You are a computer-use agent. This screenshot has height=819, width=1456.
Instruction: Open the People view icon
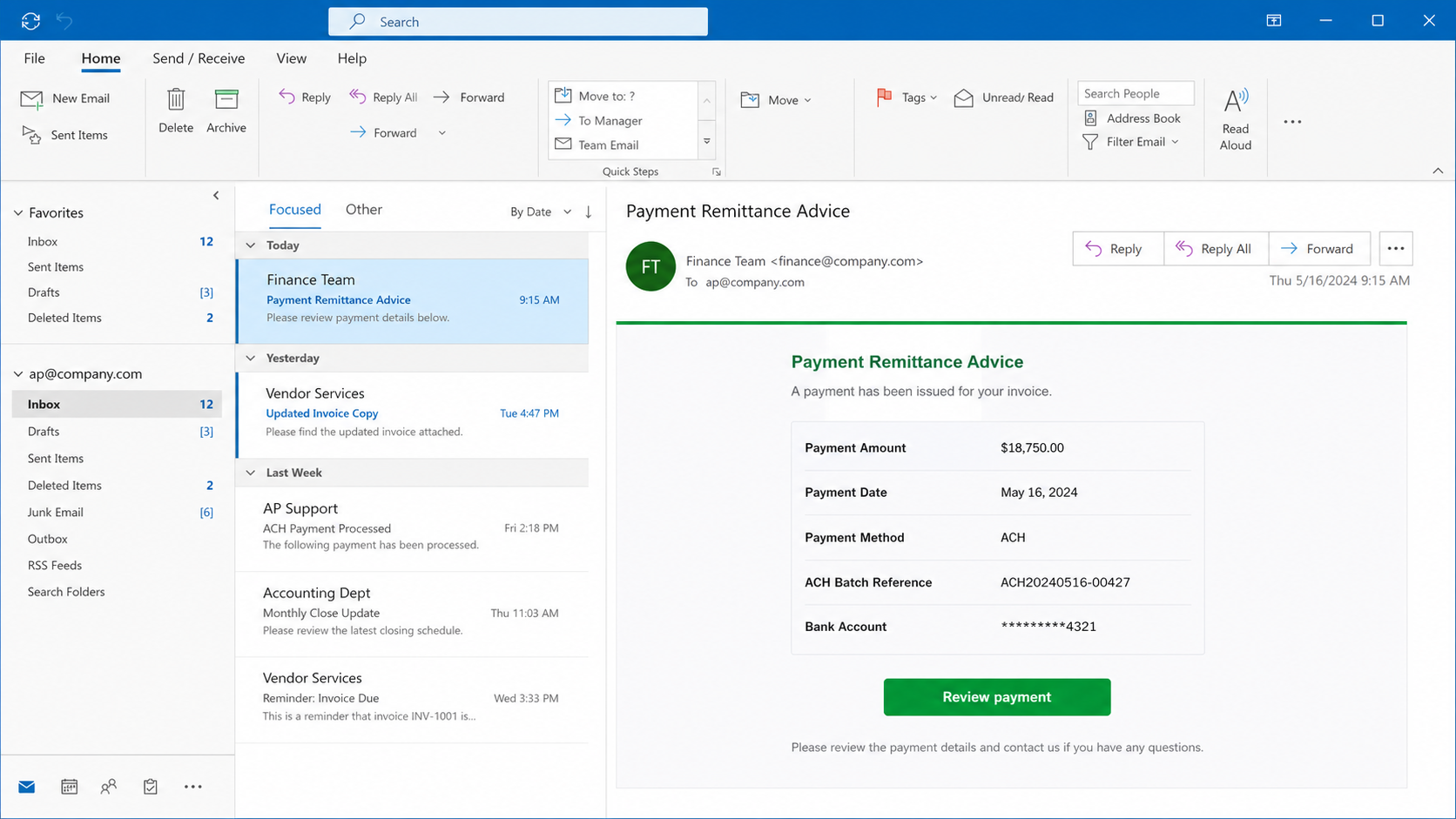point(109,787)
